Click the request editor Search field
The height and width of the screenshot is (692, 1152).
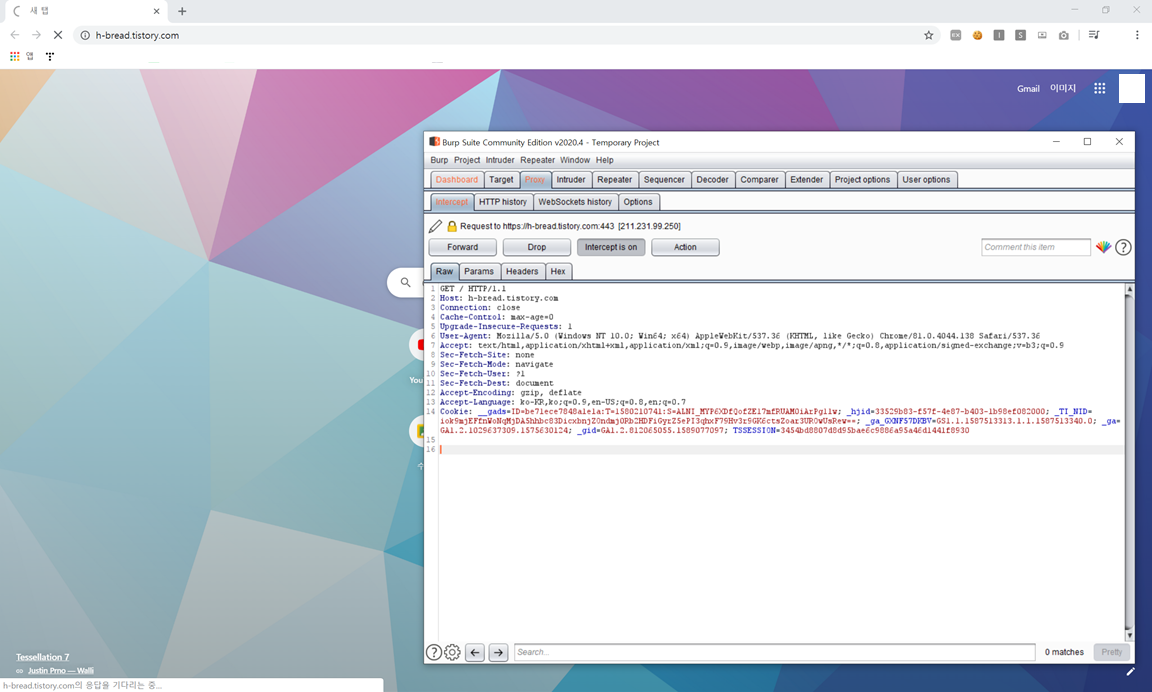(x=774, y=652)
